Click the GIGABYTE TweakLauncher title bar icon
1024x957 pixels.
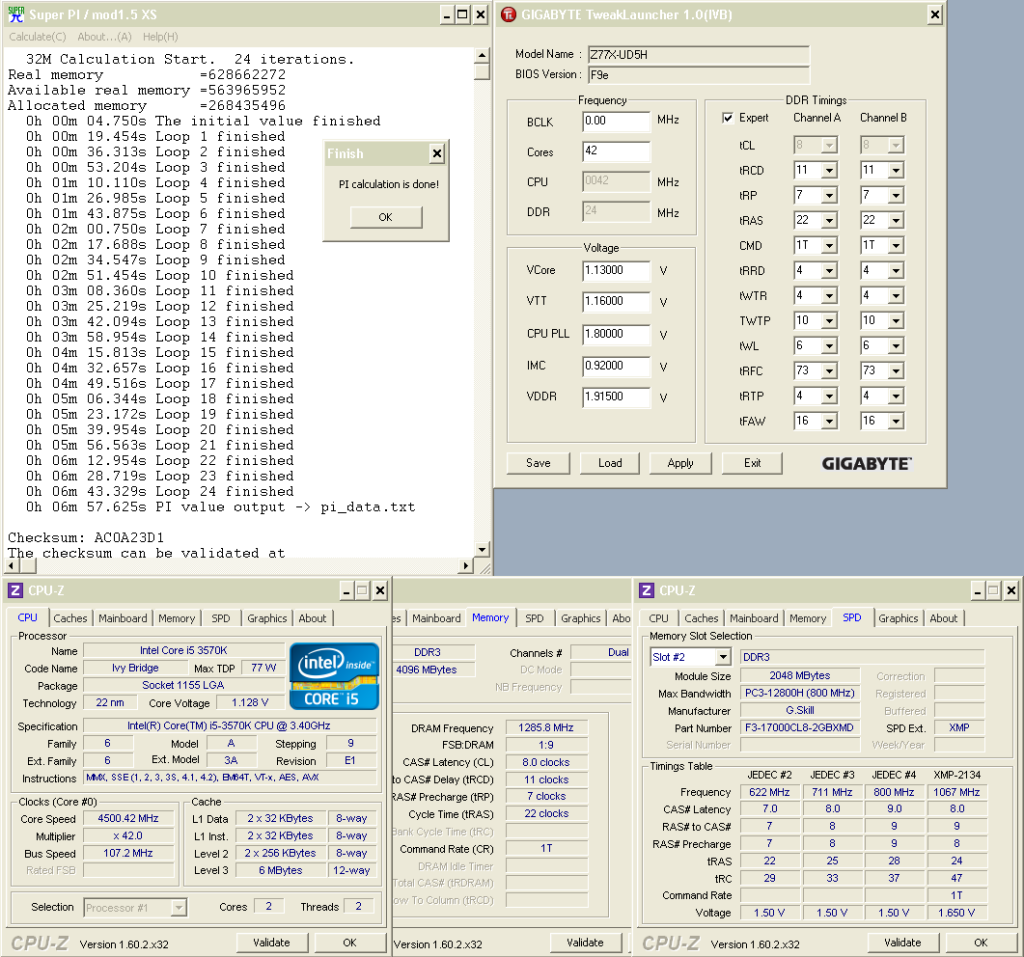[x=509, y=15]
